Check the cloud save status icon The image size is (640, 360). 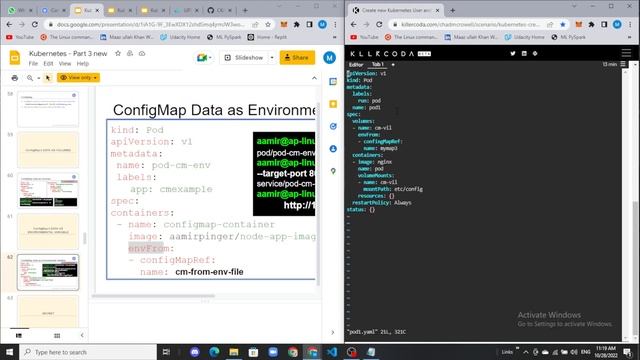click(142, 53)
